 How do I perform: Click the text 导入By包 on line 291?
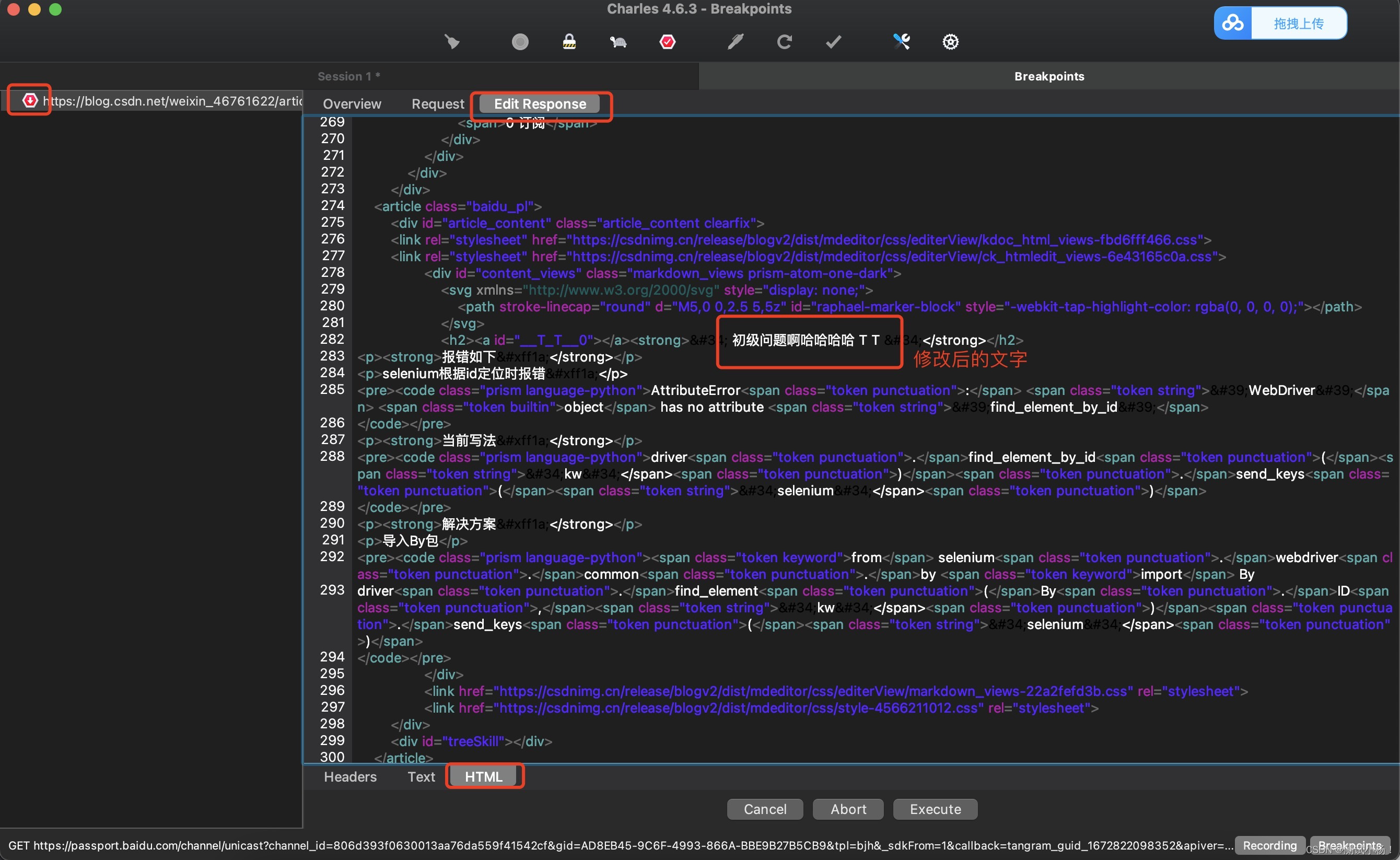click(x=411, y=541)
